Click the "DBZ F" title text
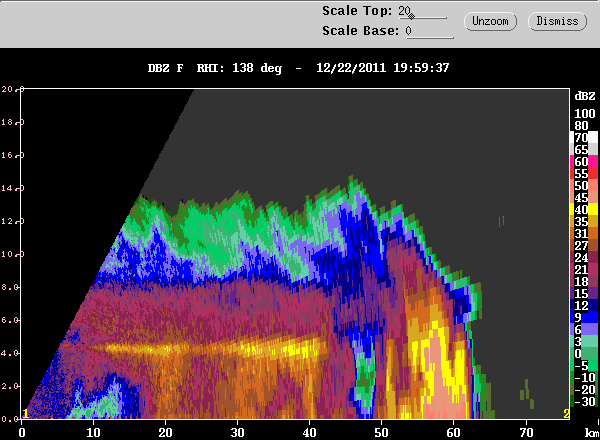 point(165,68)
